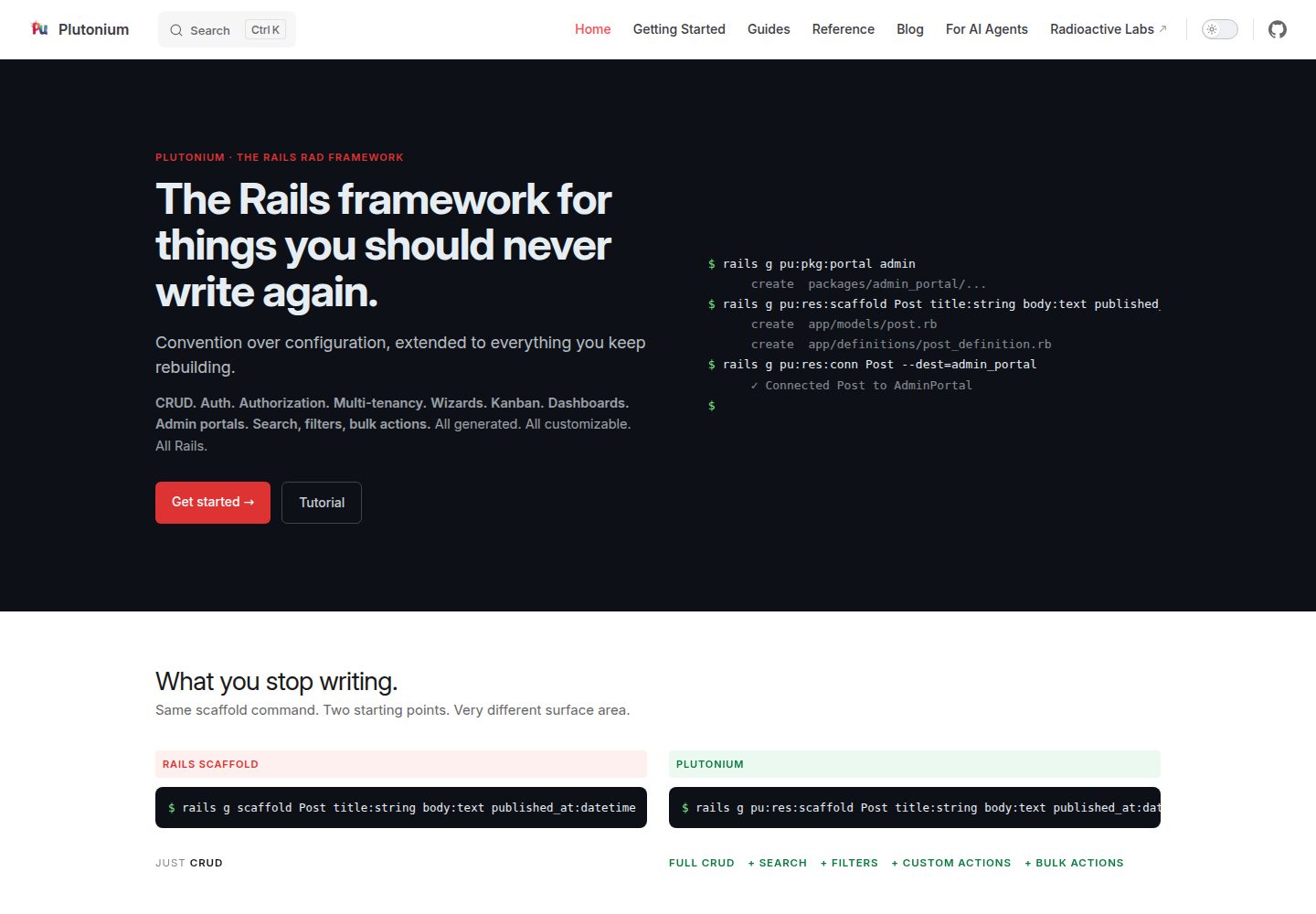Click the 'Convention over configuration' subtitle

pyautogui.click(x=400, y=355)
